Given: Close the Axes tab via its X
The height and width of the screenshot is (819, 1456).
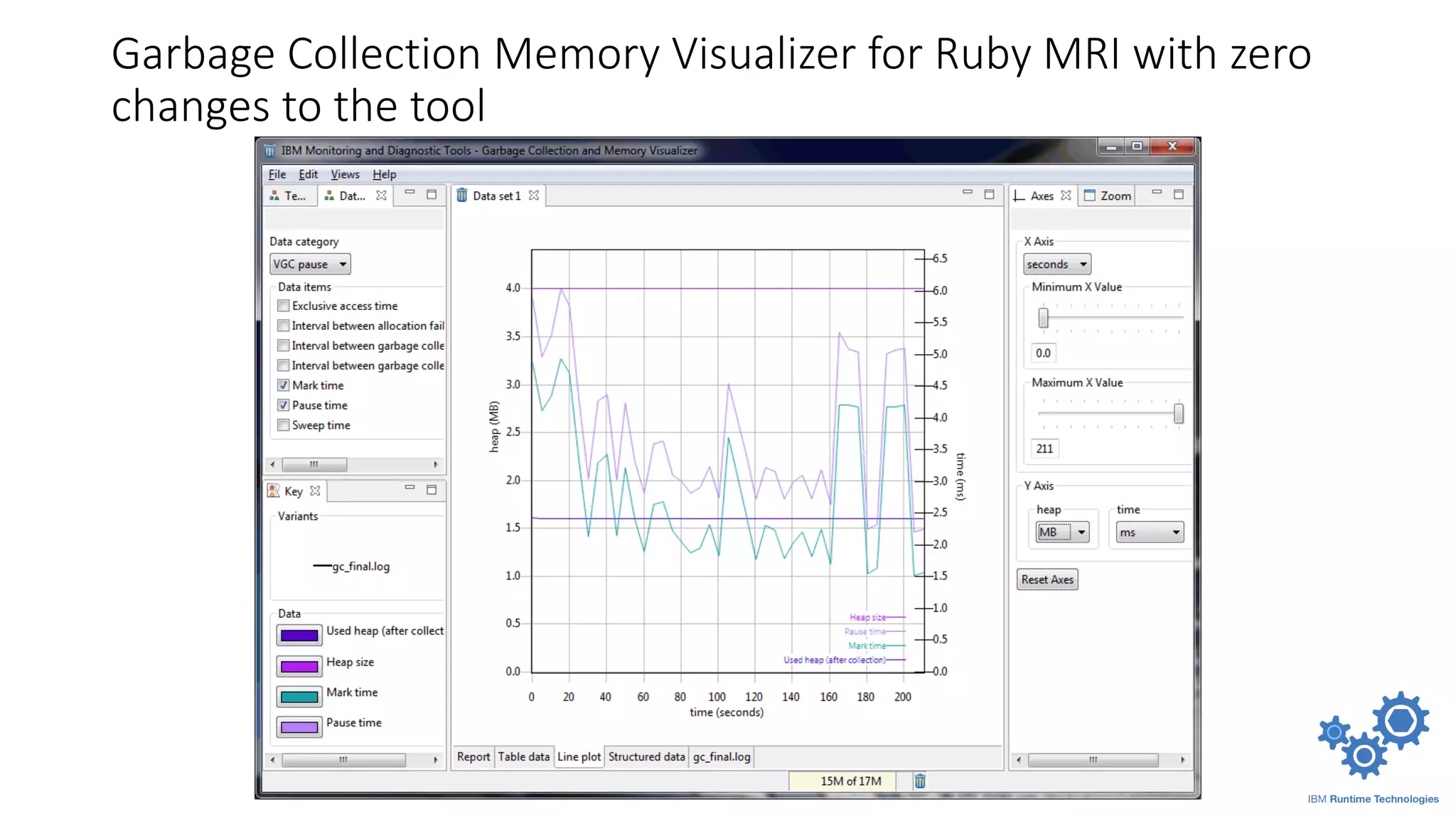Looking at the screenshot, I should point(1066,196).
